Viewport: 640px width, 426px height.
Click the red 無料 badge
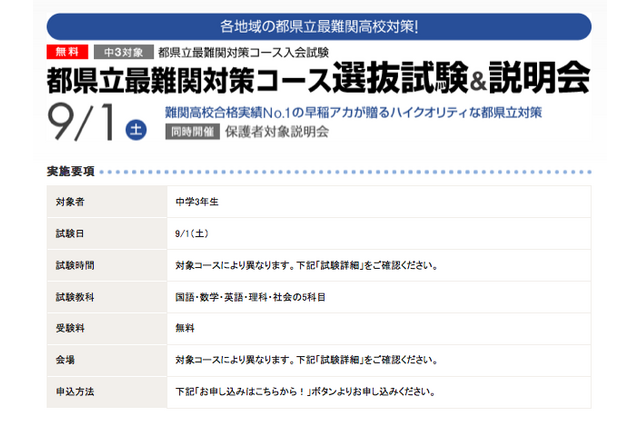67,52
